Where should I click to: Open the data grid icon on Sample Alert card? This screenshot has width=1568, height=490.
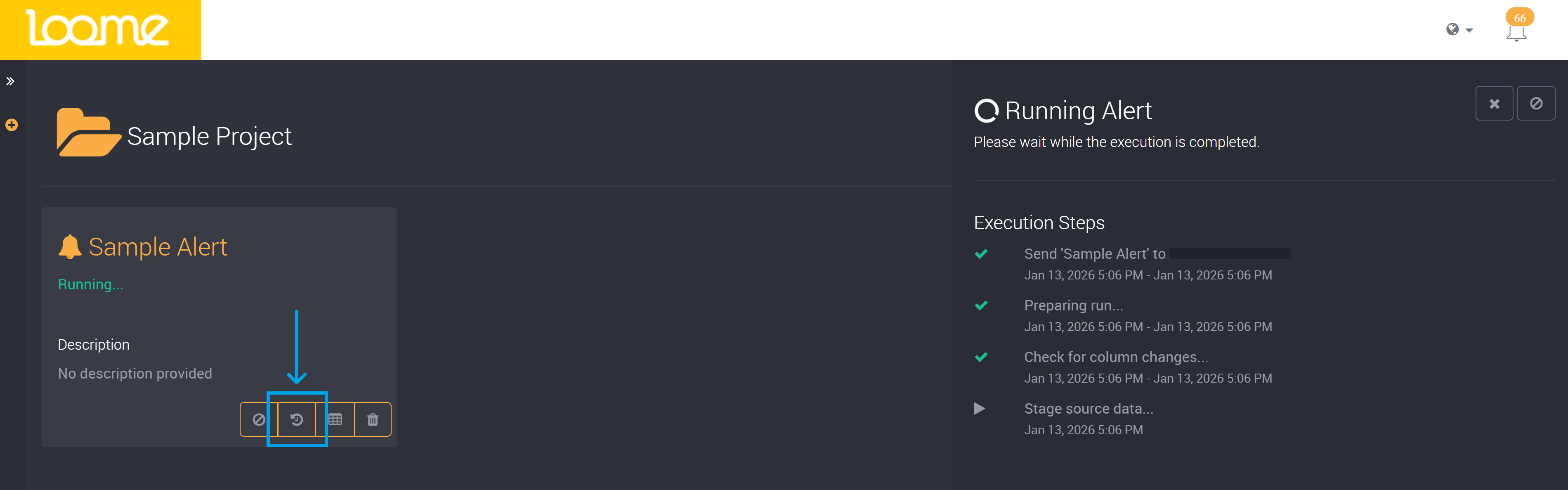(335, 419)
